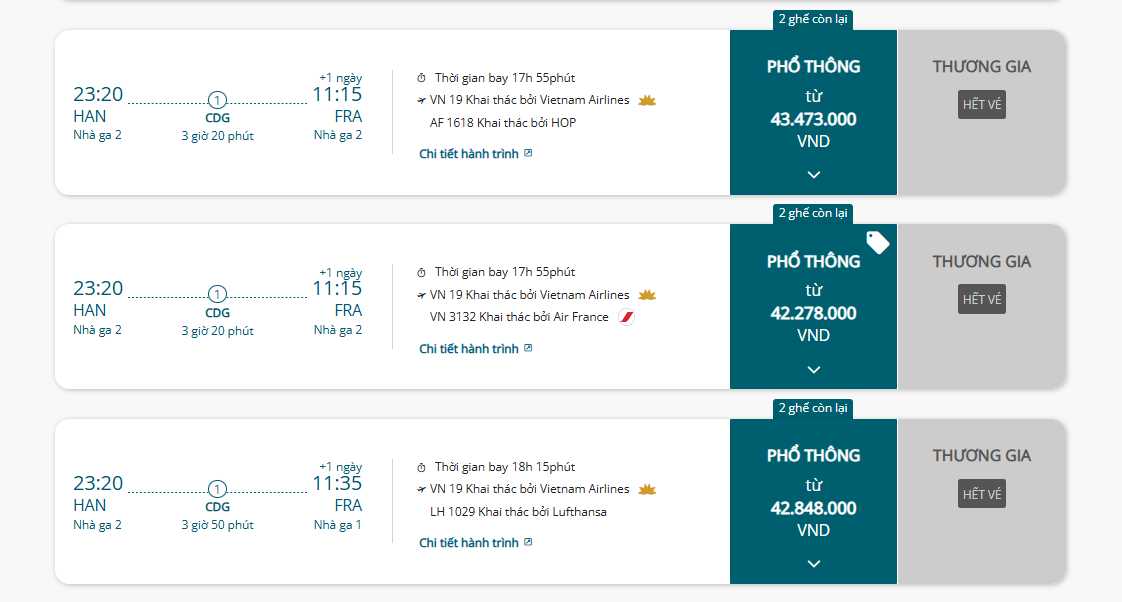Screen dimensions: 1122x602
Task: Click HẾT VÉ button beside the 42.848.000 fare
Action: tap(981, 494)
